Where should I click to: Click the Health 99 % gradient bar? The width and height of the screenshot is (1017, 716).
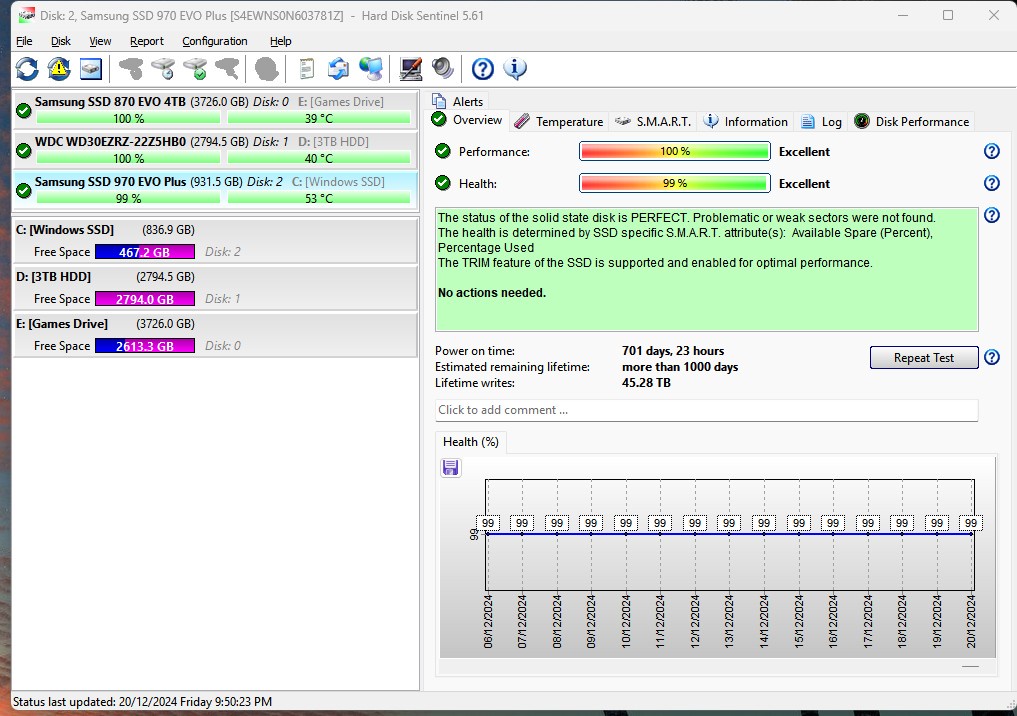[x=675, y=183]
